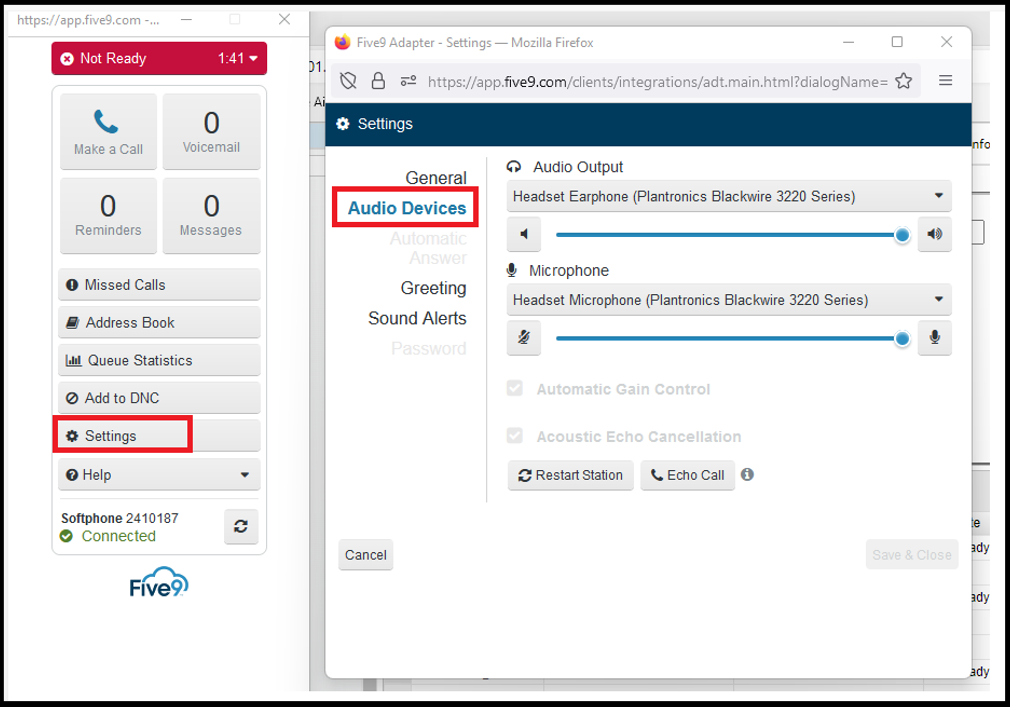
Task: Click the low volume speaker icon
Action: 524,234
